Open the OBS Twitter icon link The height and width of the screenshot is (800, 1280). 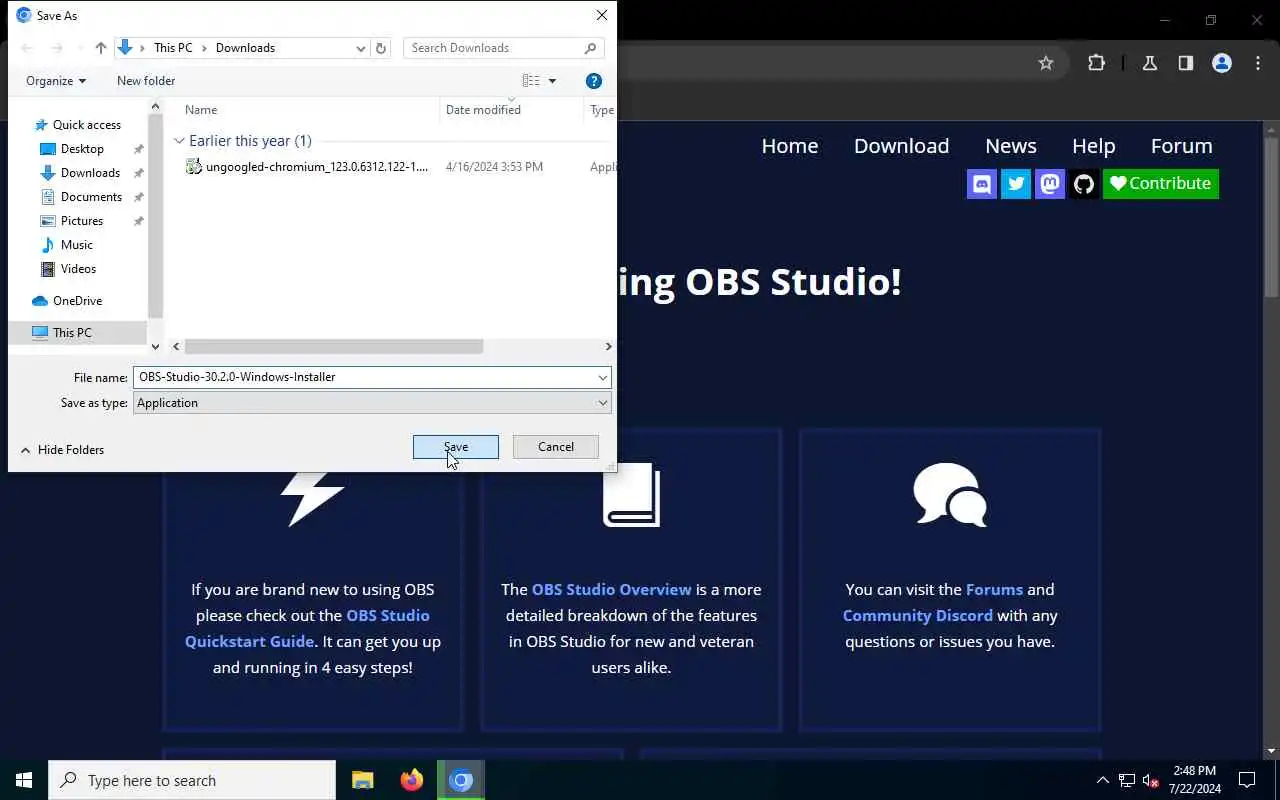1016,184
